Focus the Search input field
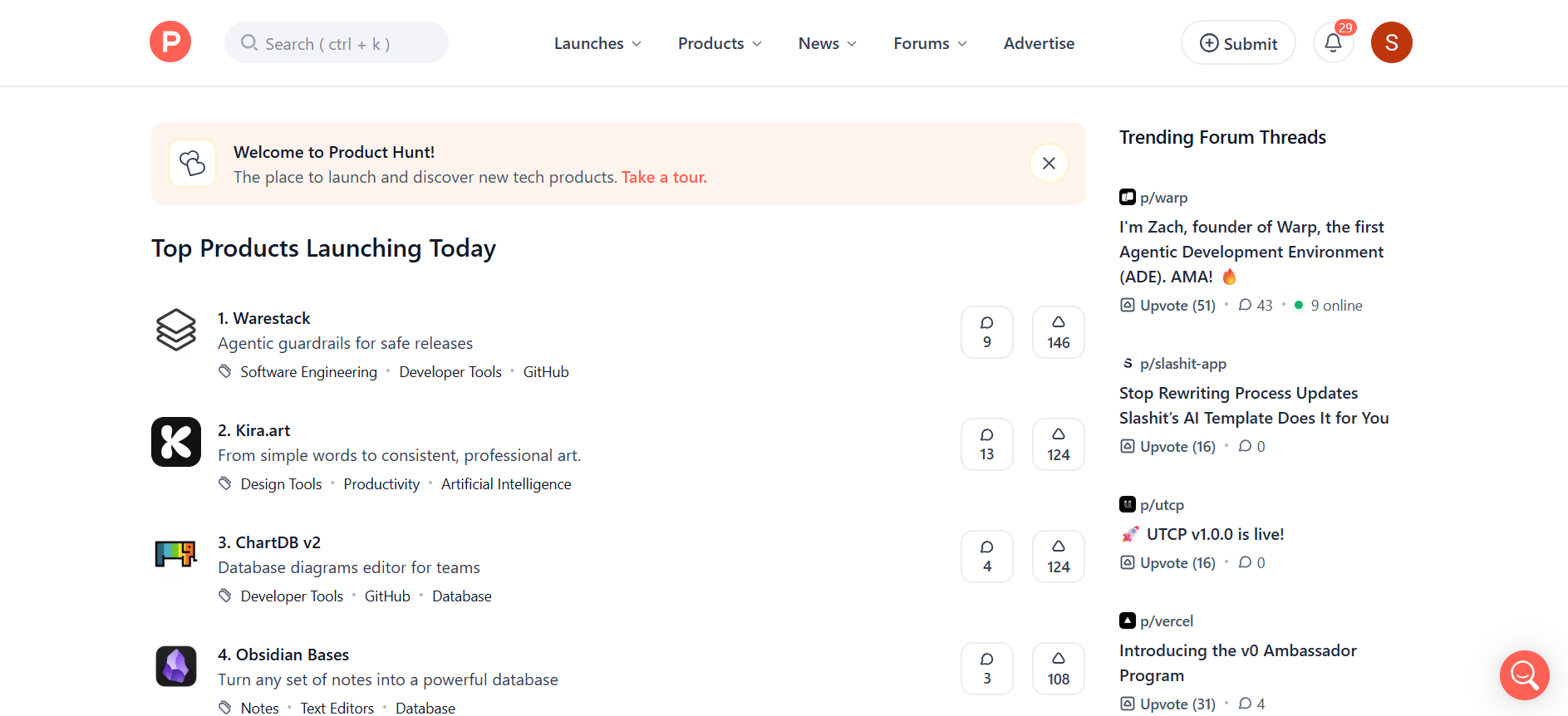This screenshot has height=716, width=1568. 337,43
